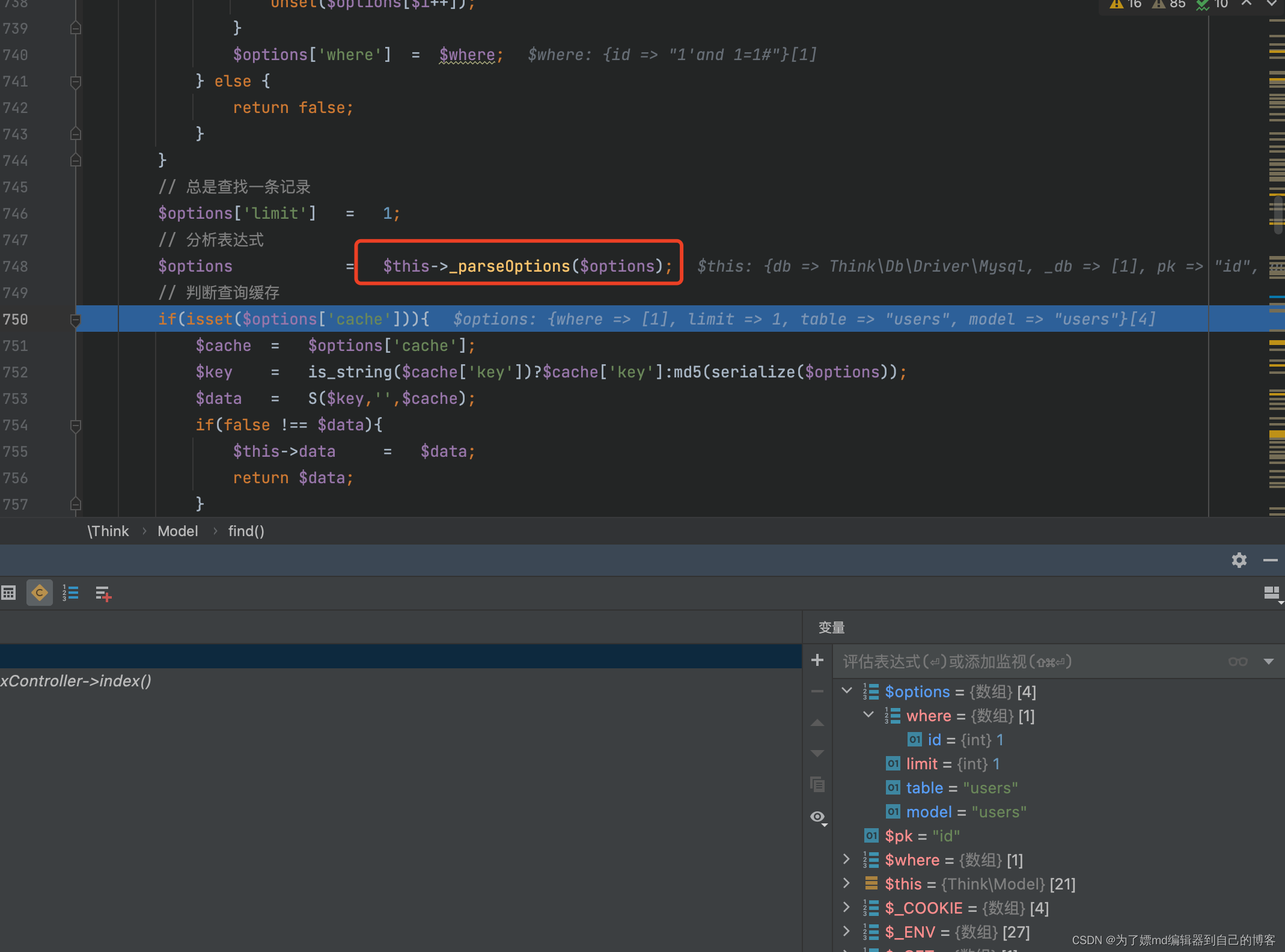The width and height of the screenshot is (1285, 952).
Task: Click the Model breadcrumb item
Action: (177, 531)
